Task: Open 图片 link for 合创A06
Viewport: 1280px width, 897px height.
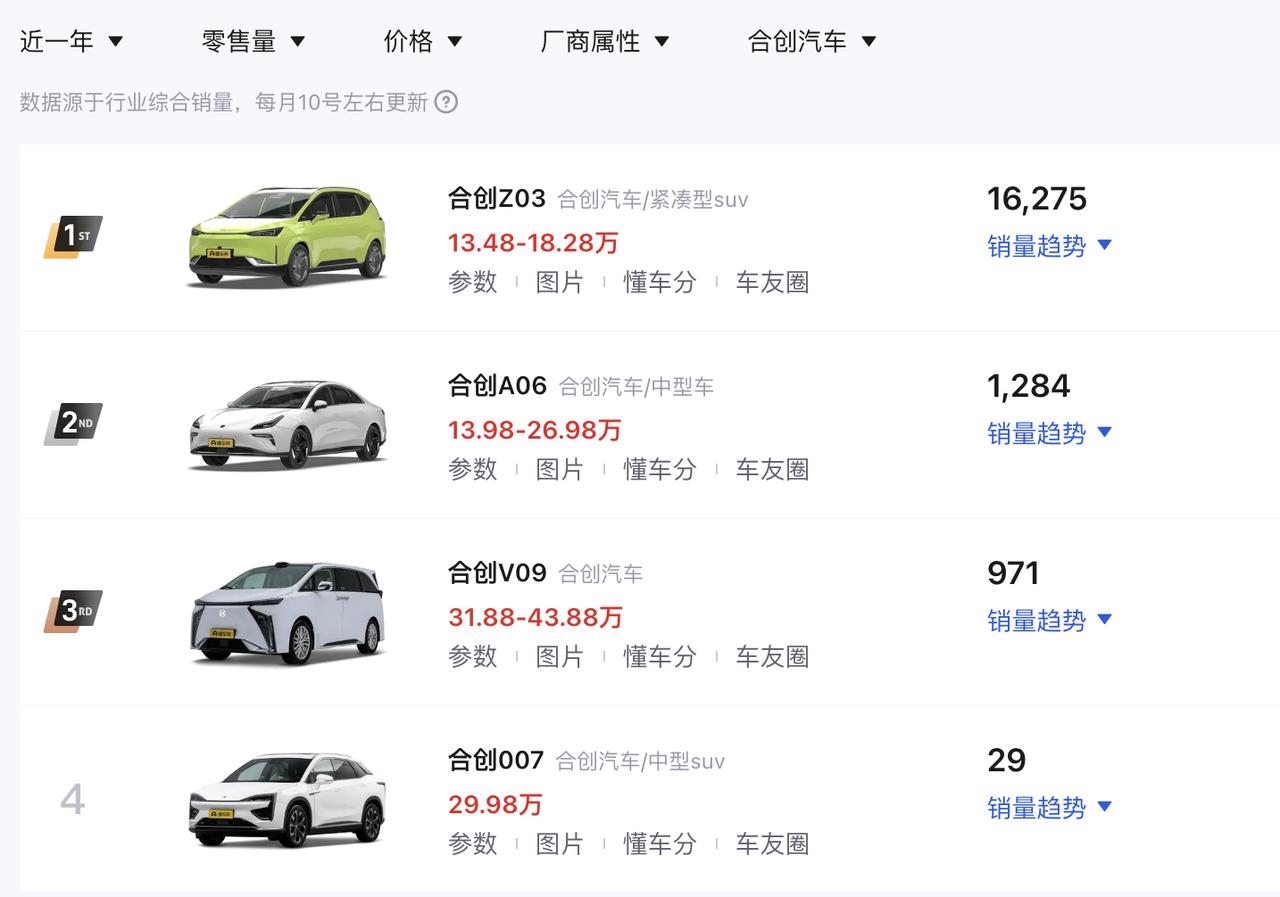Action: (x=560, y=469)
